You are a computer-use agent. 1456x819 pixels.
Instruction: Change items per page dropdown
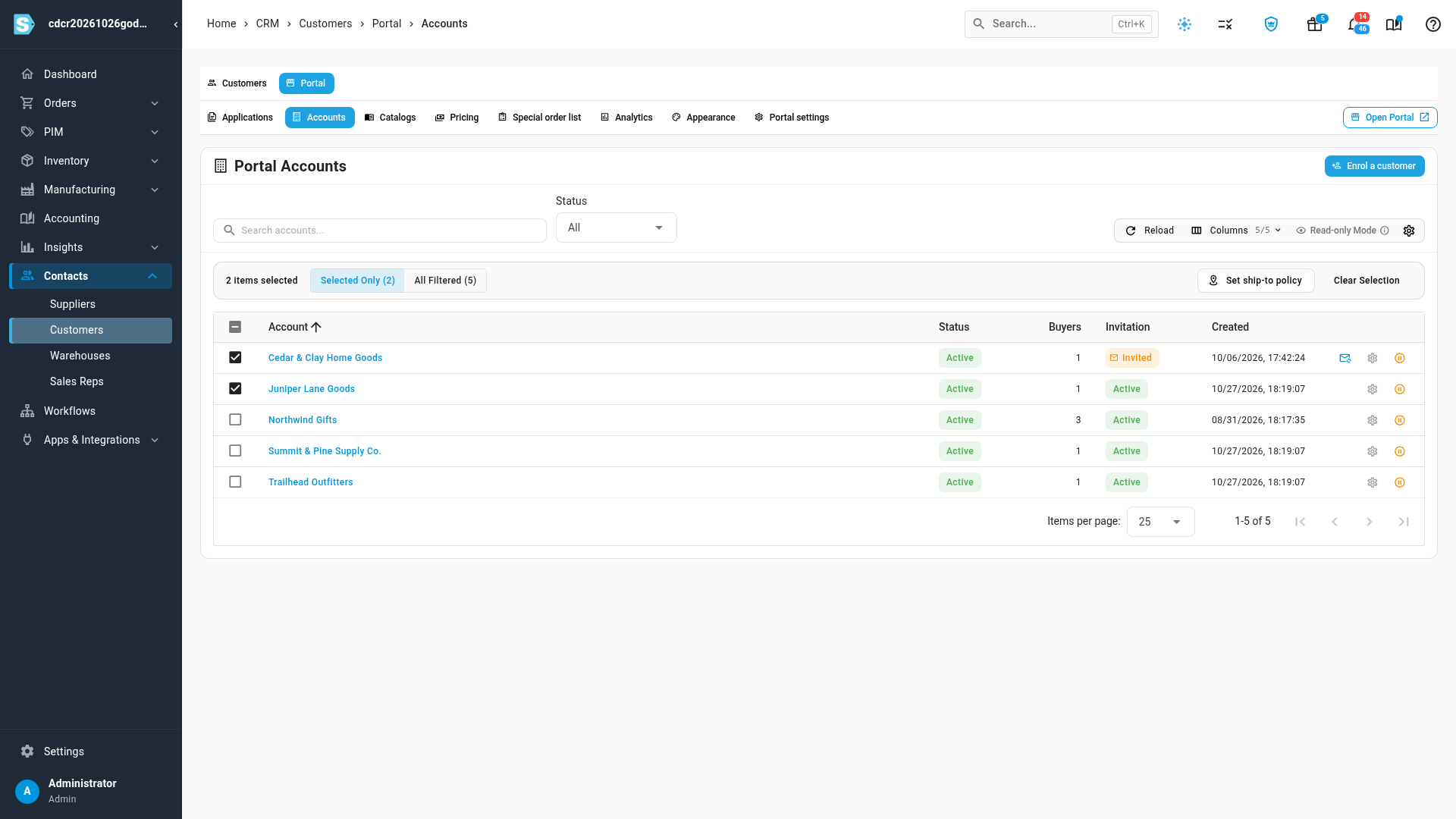coord(1161,522)
